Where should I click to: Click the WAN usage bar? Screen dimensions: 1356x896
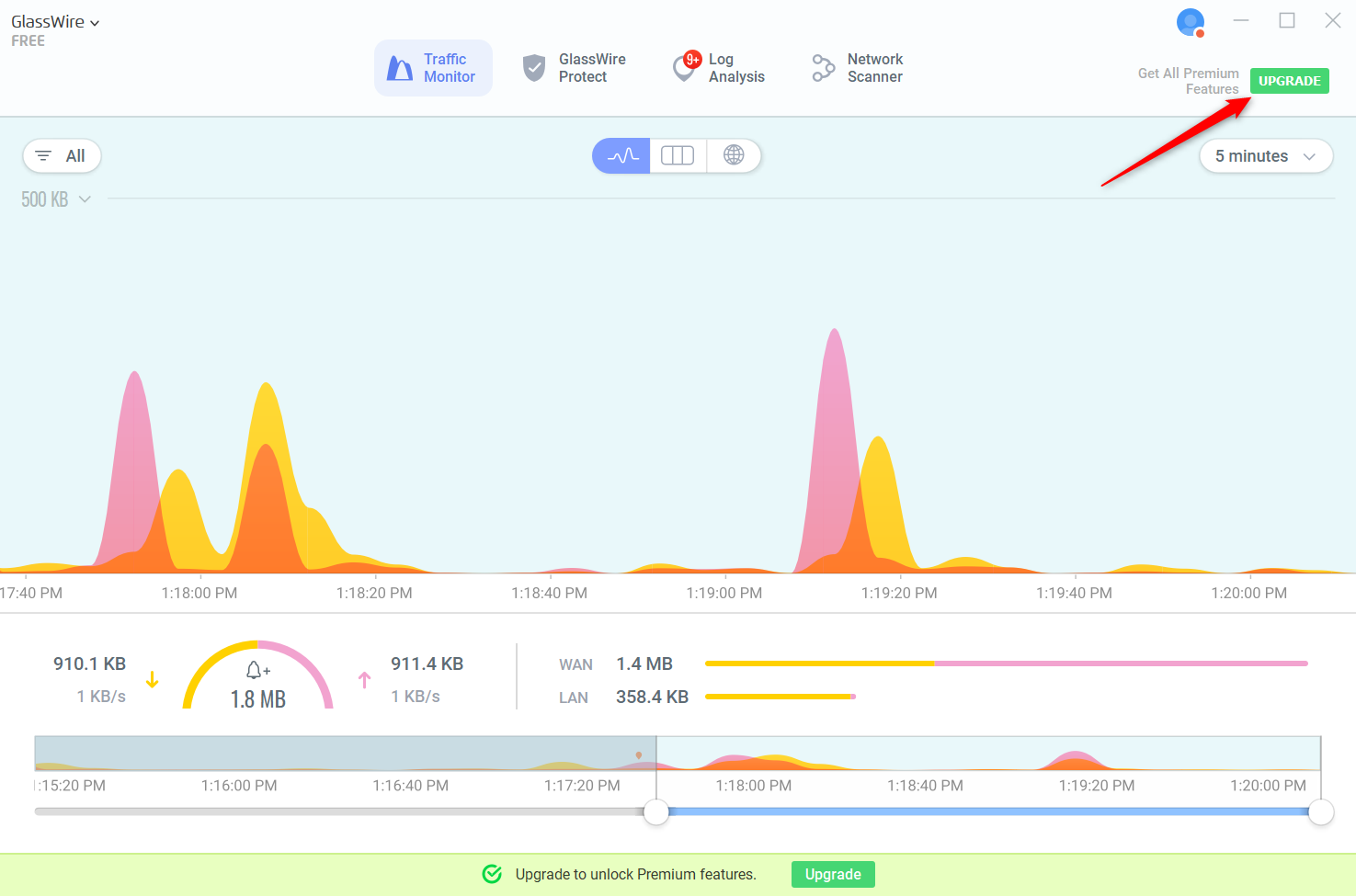1007,663
